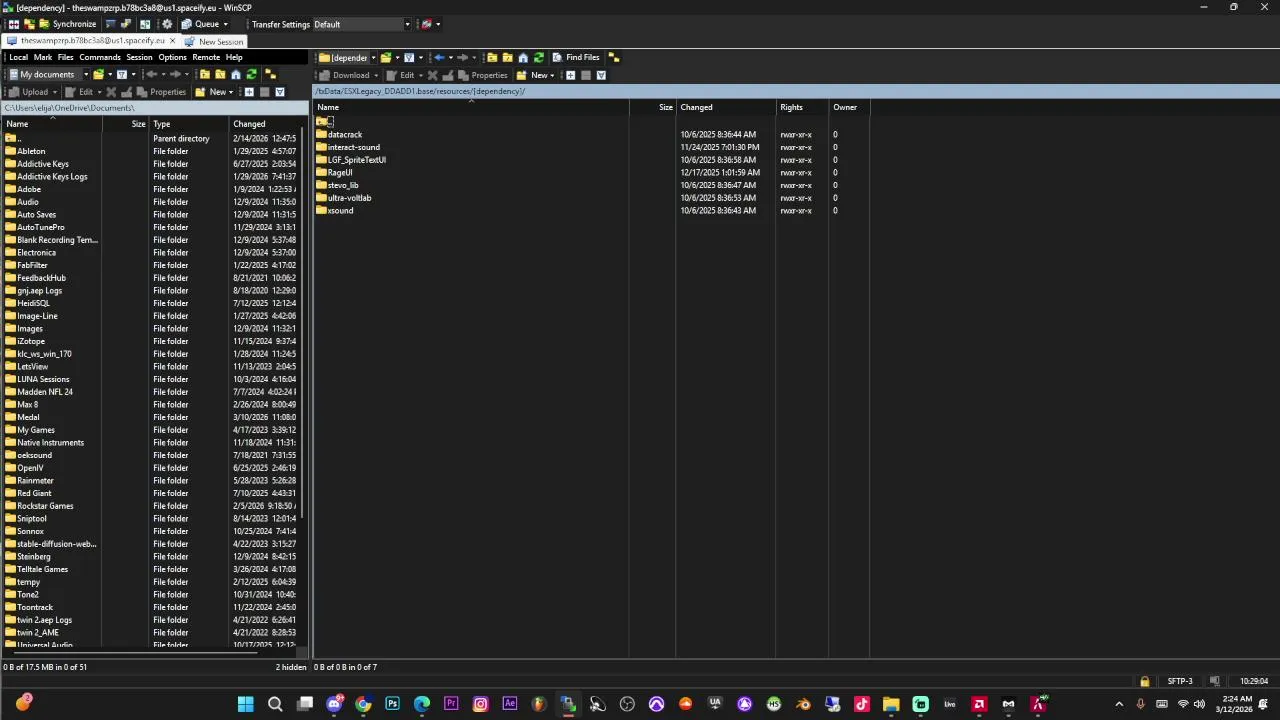This screenshot has height=720, width=1280.
Task: Refresh the remote panel with green icon
Action: point(538,57)
